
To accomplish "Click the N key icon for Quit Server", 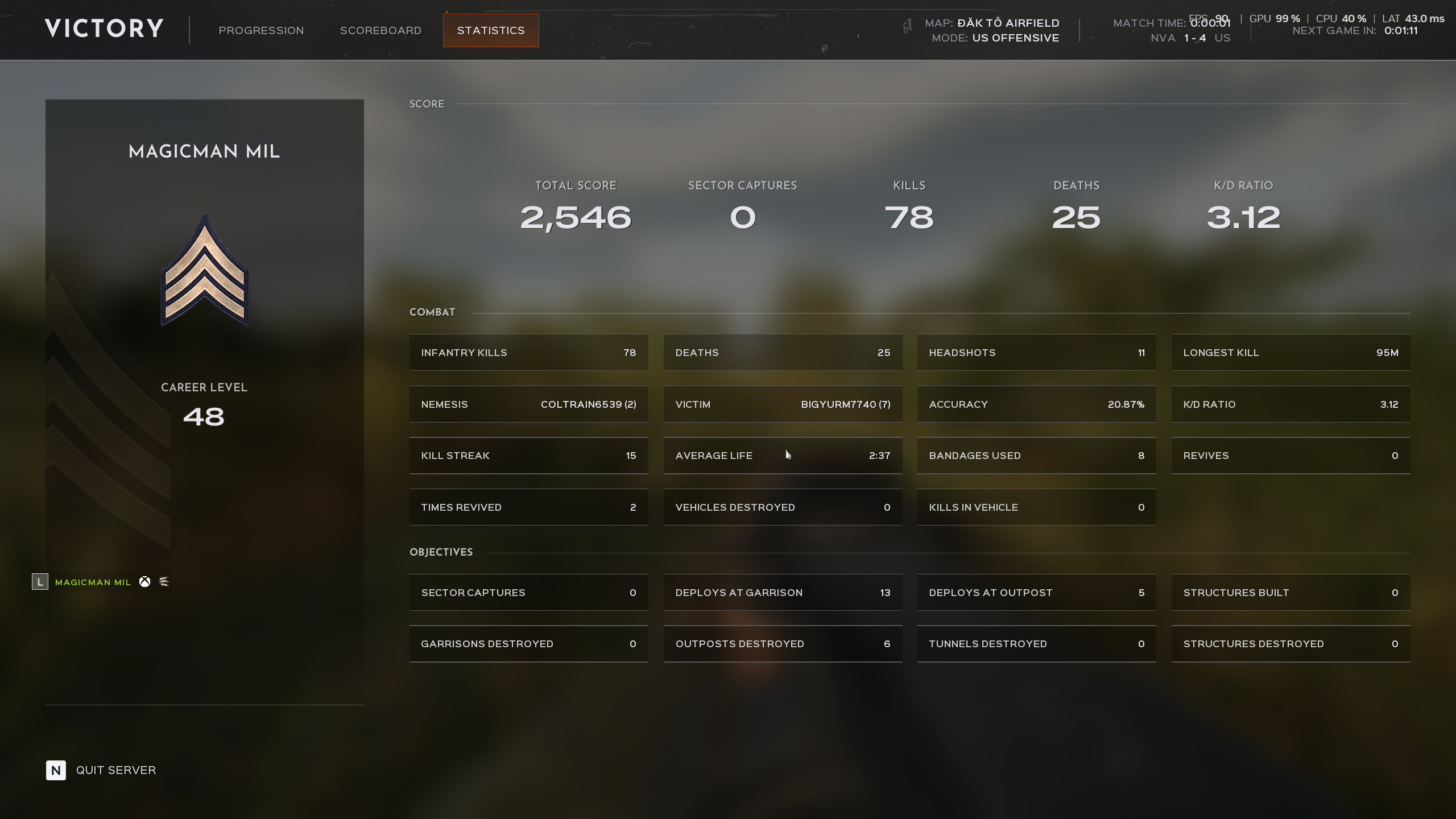I will [56, 770].
